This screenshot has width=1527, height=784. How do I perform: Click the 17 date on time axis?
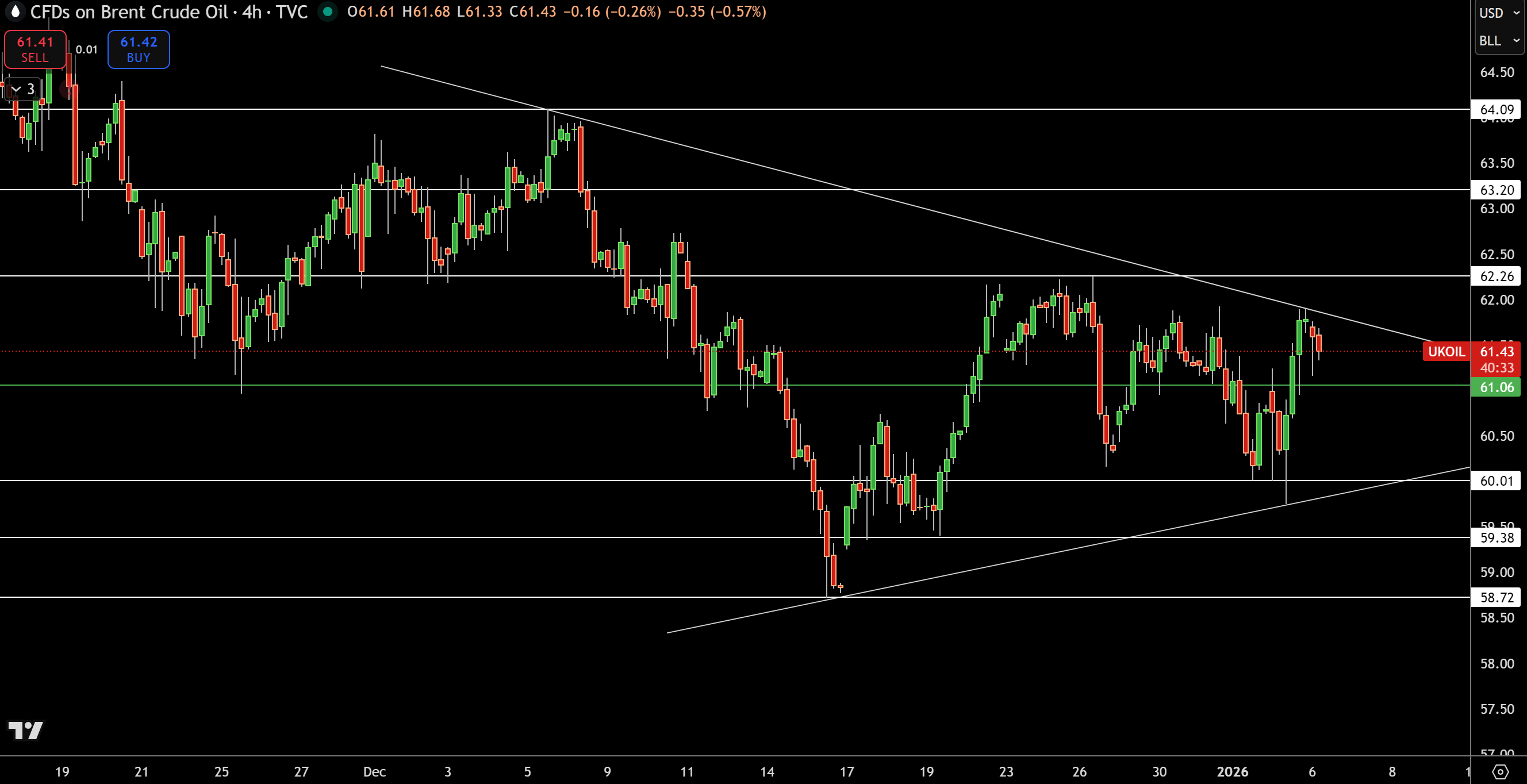pyautogui.click(x=847, y=771)
